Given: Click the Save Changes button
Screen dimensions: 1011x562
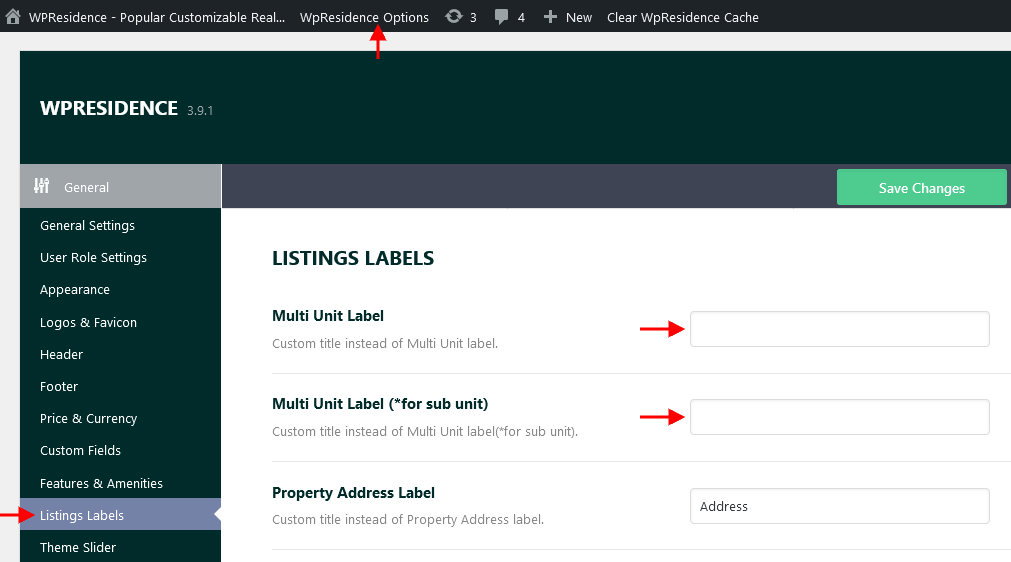Looking at the screenshot, I should (921, 188).
